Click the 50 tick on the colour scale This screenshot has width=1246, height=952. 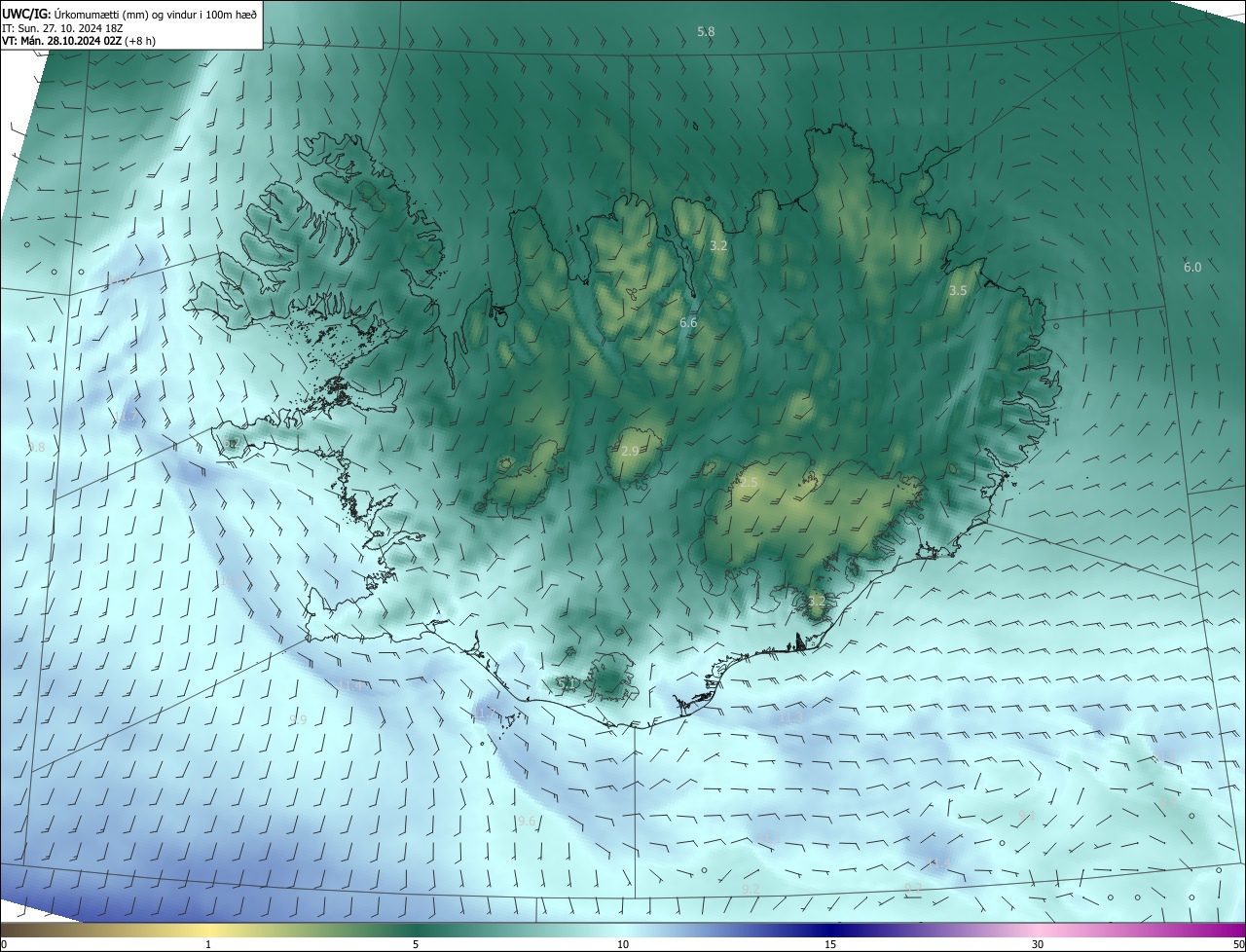1238,944
